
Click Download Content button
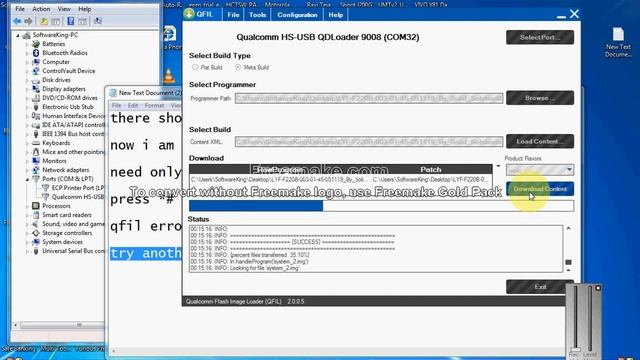point(540,189)
